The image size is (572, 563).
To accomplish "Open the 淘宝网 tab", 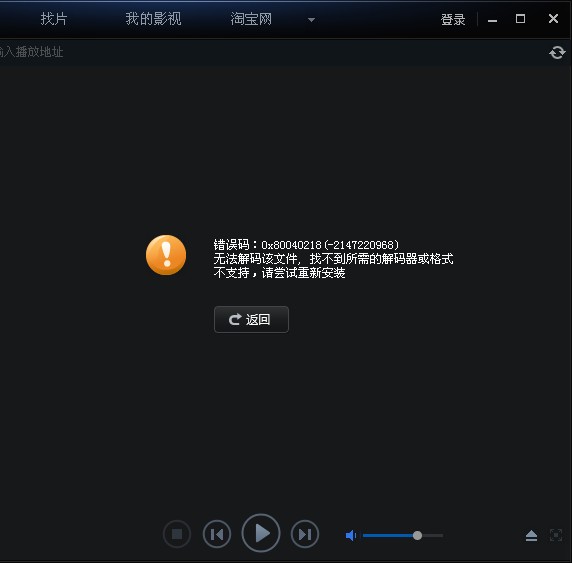I will (x=251, y=19).
